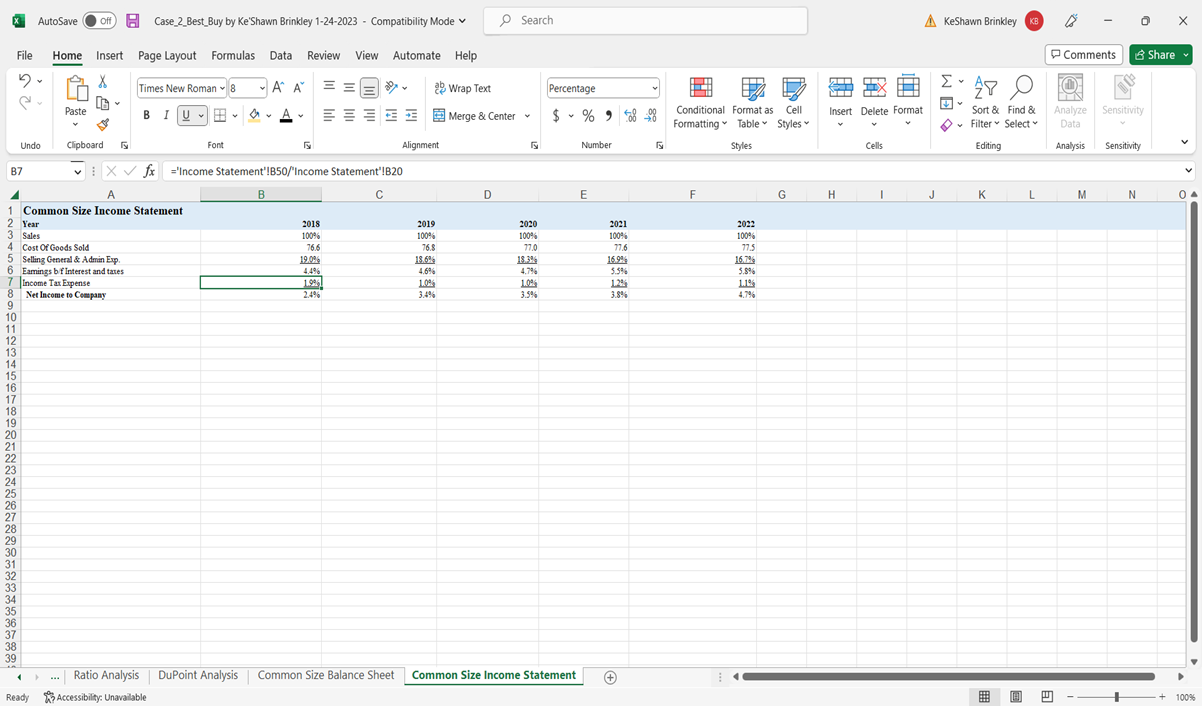The image size is (1202, 706).
Task: Open the Ratio Analysis sheet tab
Action: click(105, 675)
